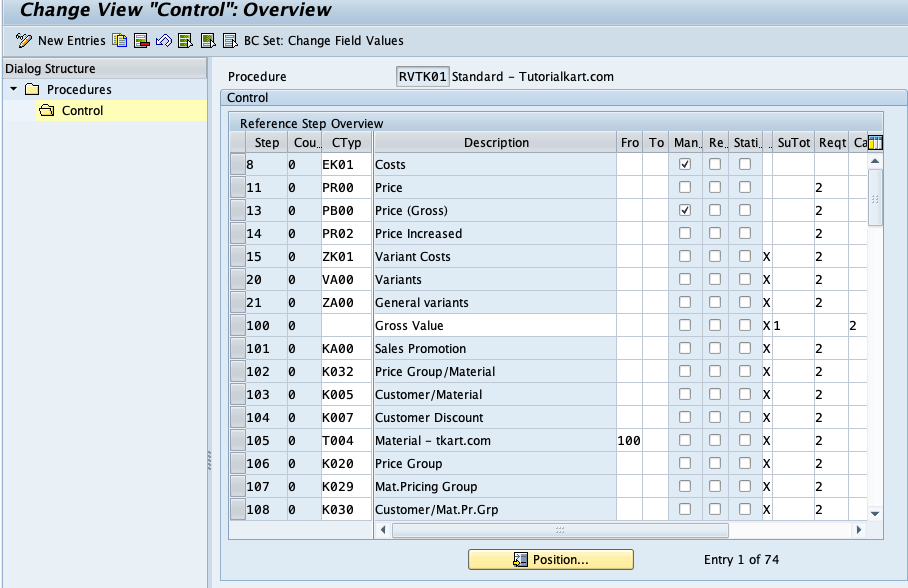The height and width of the screenshot is (588, 908).
Task: Uncheck the Man checkbox for Costs row
Action: pos(685,164)
